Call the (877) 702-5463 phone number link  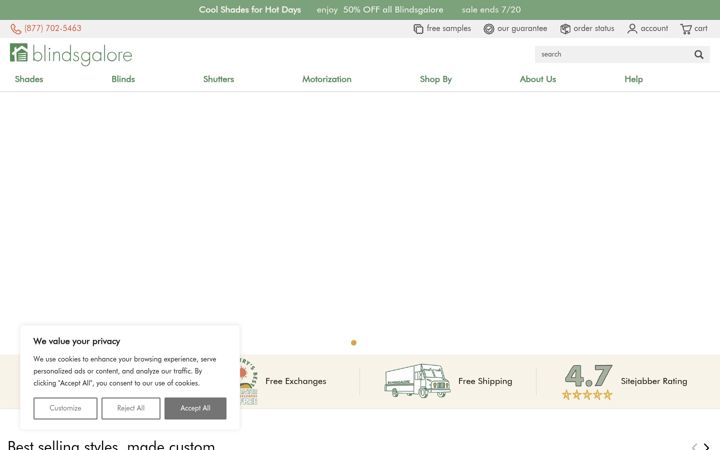tap(53, 28)
